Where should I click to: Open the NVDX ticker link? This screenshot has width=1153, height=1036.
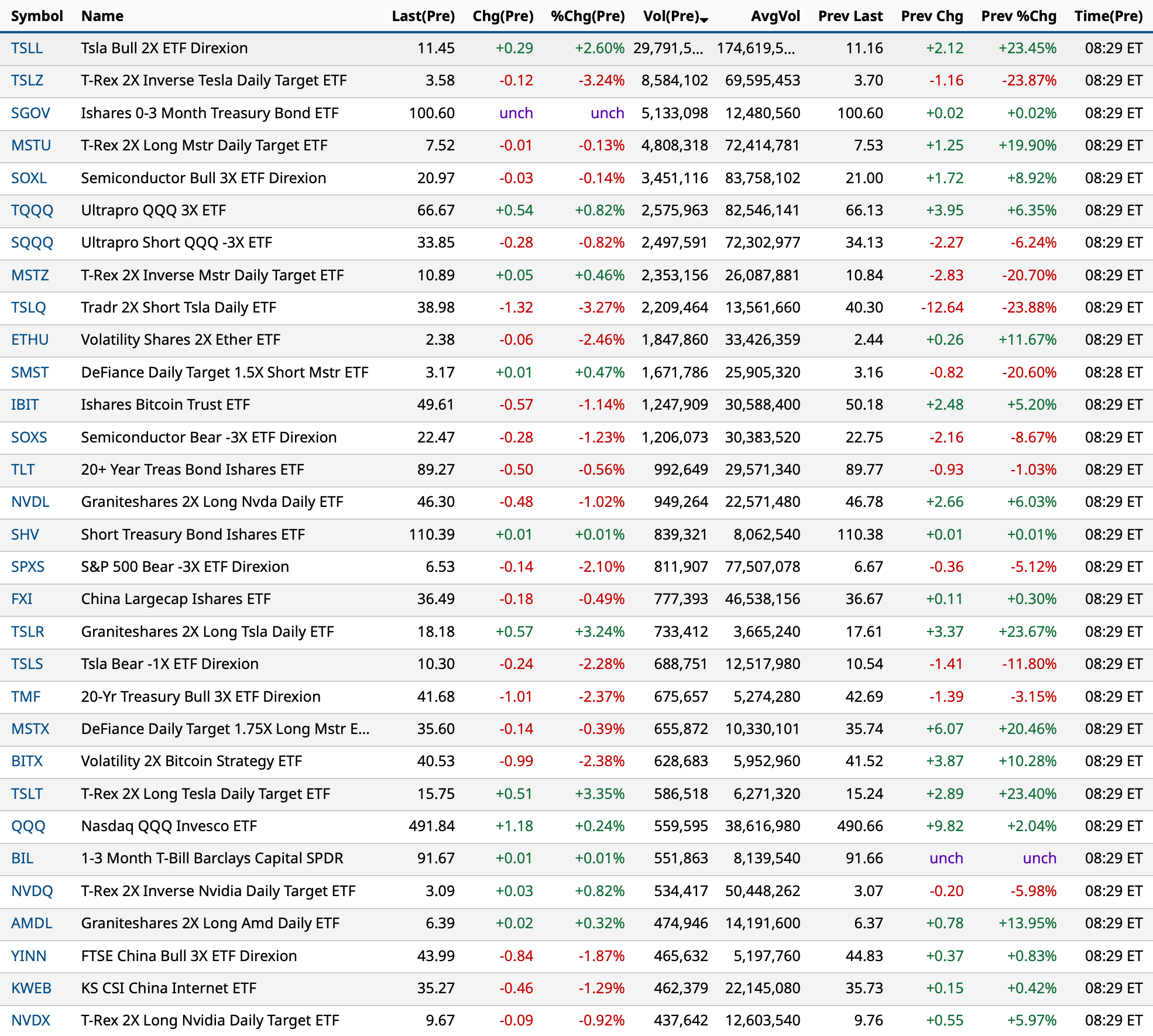(x=30, y=1021)
